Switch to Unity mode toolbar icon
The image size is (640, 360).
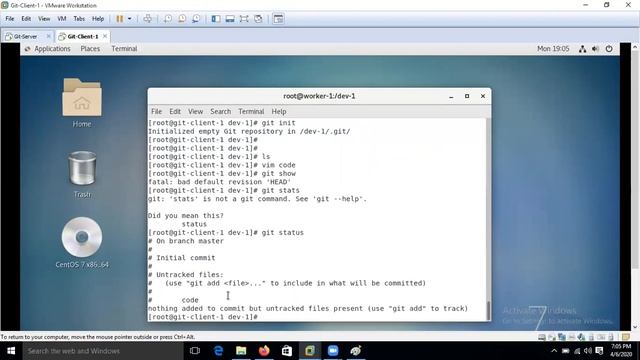coord(258,19)
